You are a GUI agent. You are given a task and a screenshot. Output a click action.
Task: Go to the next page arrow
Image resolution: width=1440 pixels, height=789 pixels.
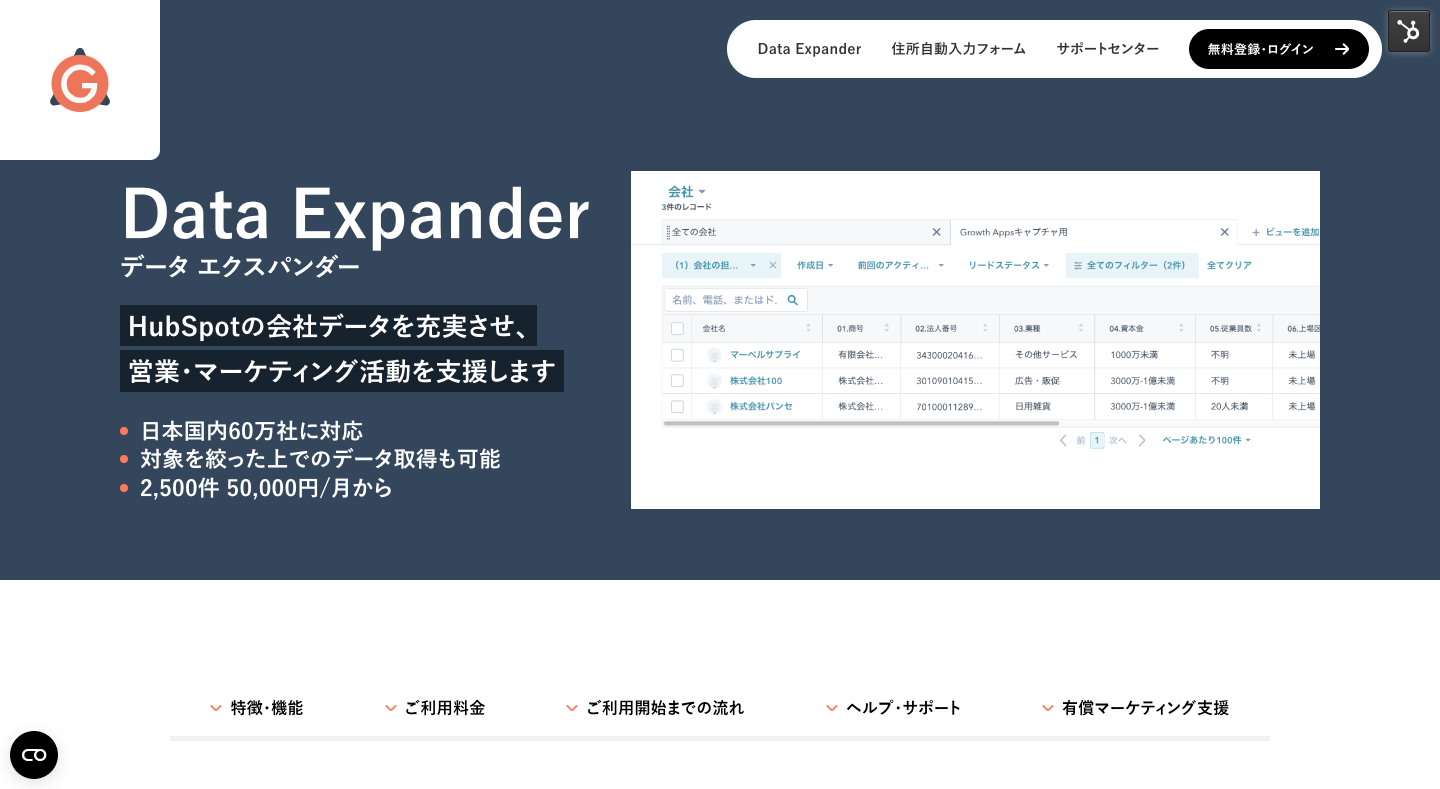tap(1142, 441)
